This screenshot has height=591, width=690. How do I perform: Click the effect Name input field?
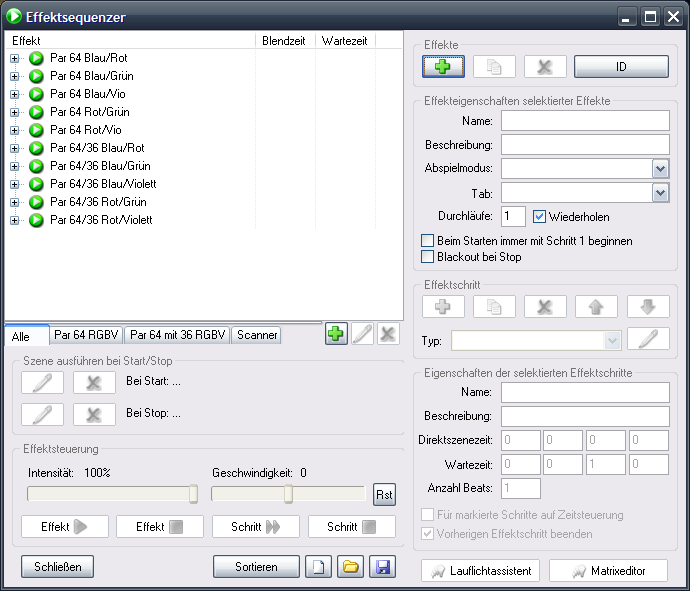pyautogui.click(x=585, y=121)
